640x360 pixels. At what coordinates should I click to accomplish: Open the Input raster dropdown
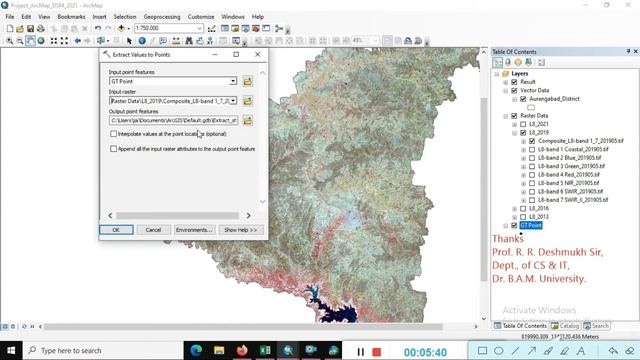pyautogui.click(x=233, y=101)
